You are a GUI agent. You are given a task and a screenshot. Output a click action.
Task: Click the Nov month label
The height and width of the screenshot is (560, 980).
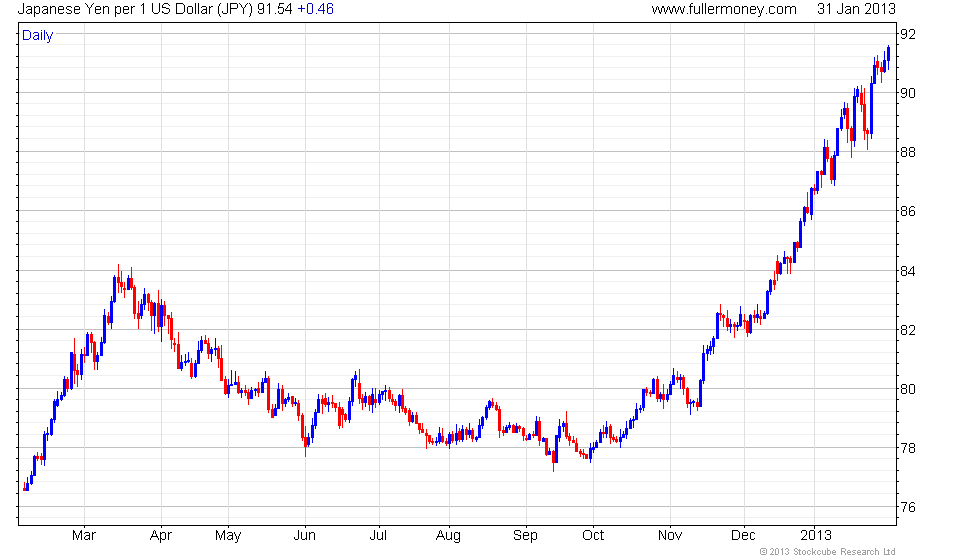(669, 536)
